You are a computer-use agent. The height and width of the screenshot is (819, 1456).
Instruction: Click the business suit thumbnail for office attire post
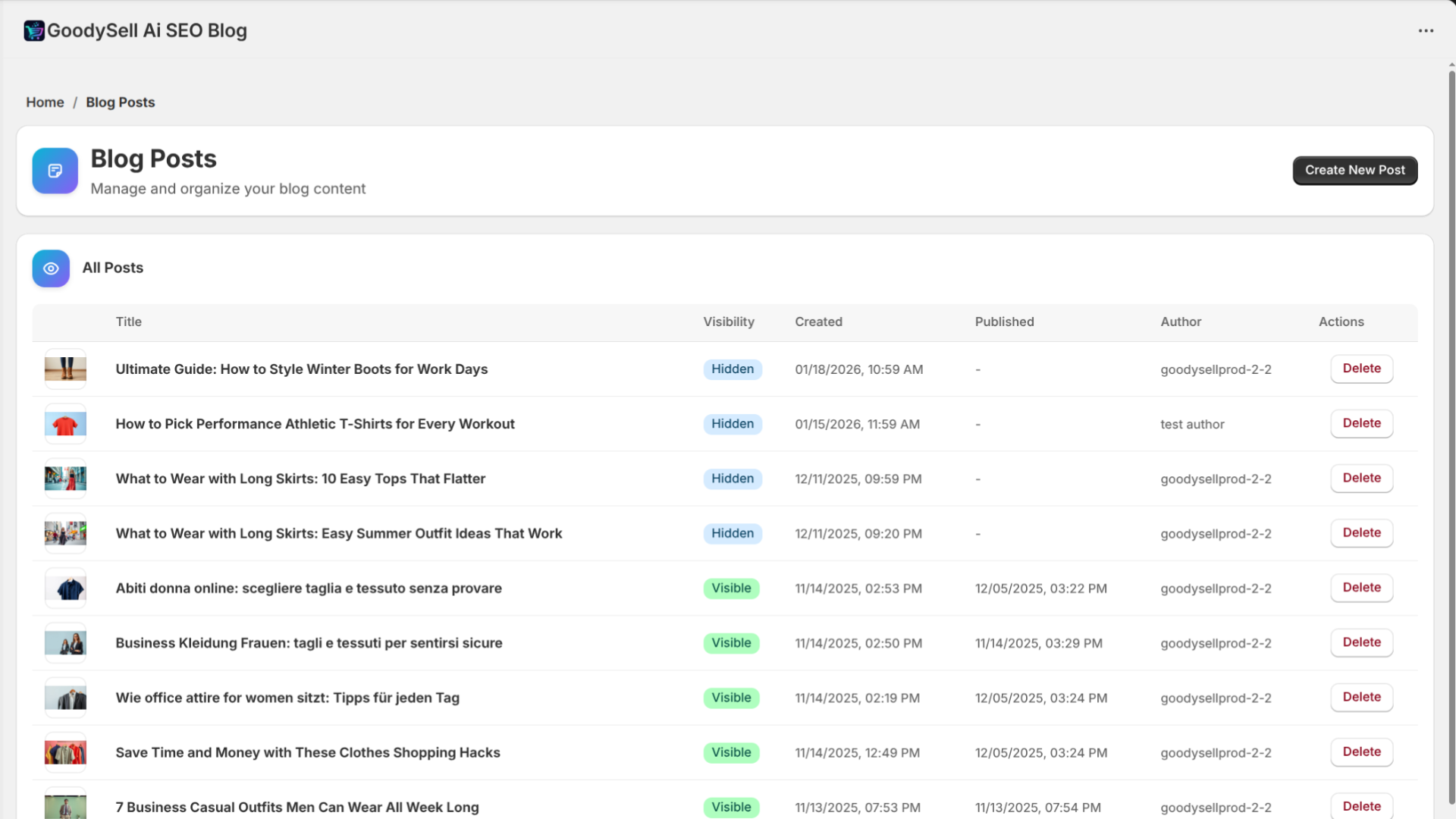[x=65, y=698]
